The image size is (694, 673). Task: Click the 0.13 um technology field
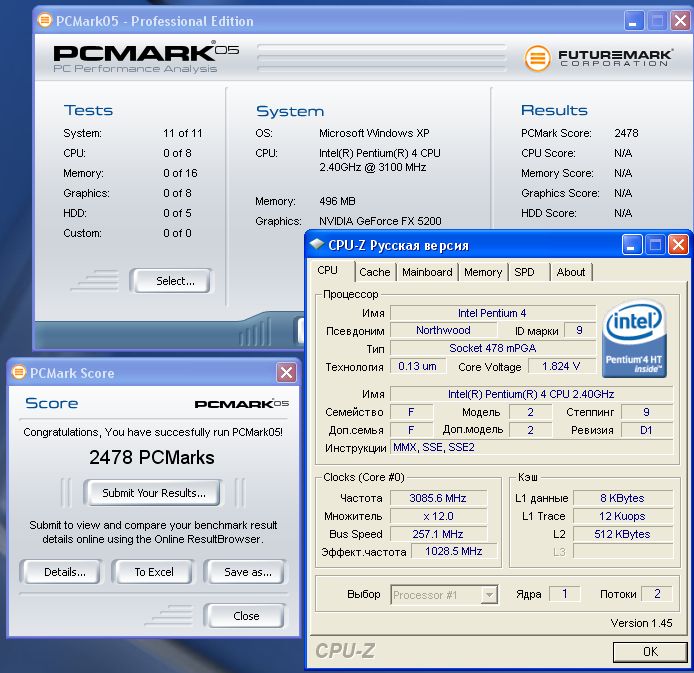pyautogui.click(x=417, y=366)
